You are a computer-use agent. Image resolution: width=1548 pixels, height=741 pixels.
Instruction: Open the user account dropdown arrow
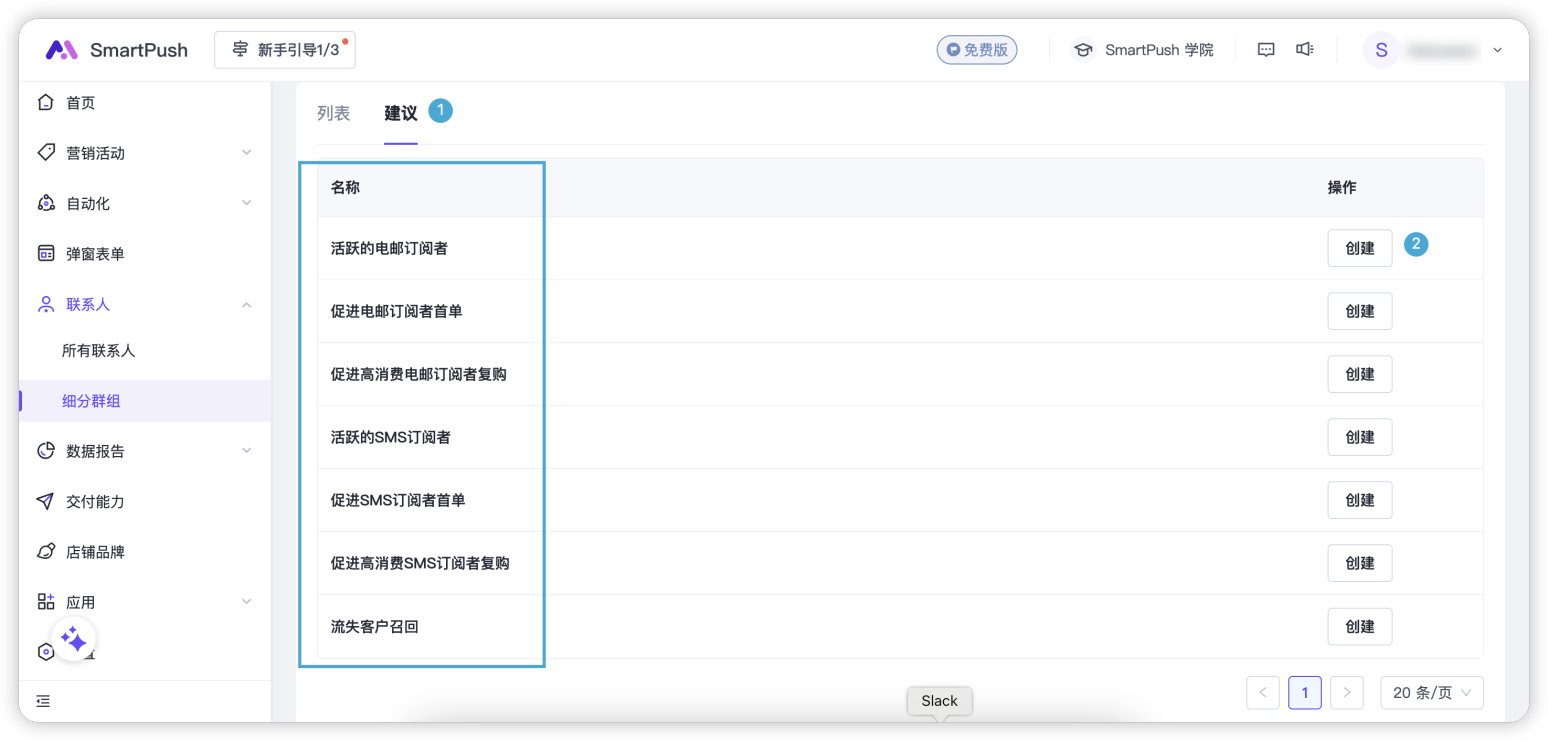pos(1497,50)
